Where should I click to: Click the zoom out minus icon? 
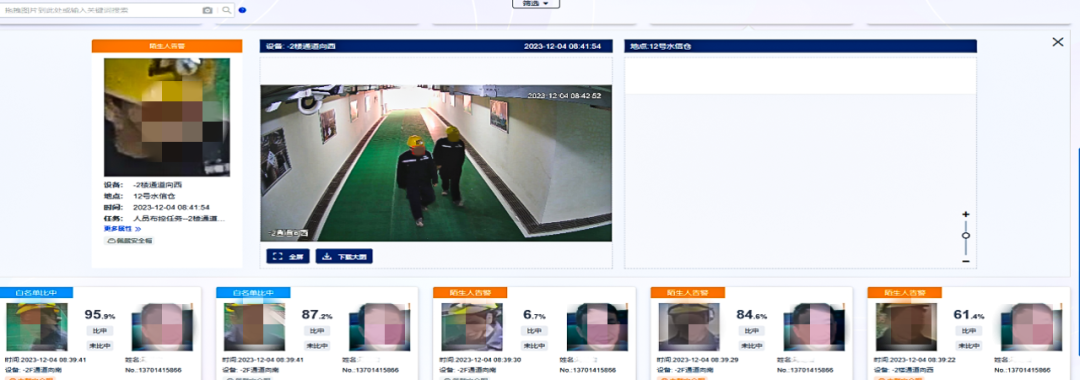966,261
